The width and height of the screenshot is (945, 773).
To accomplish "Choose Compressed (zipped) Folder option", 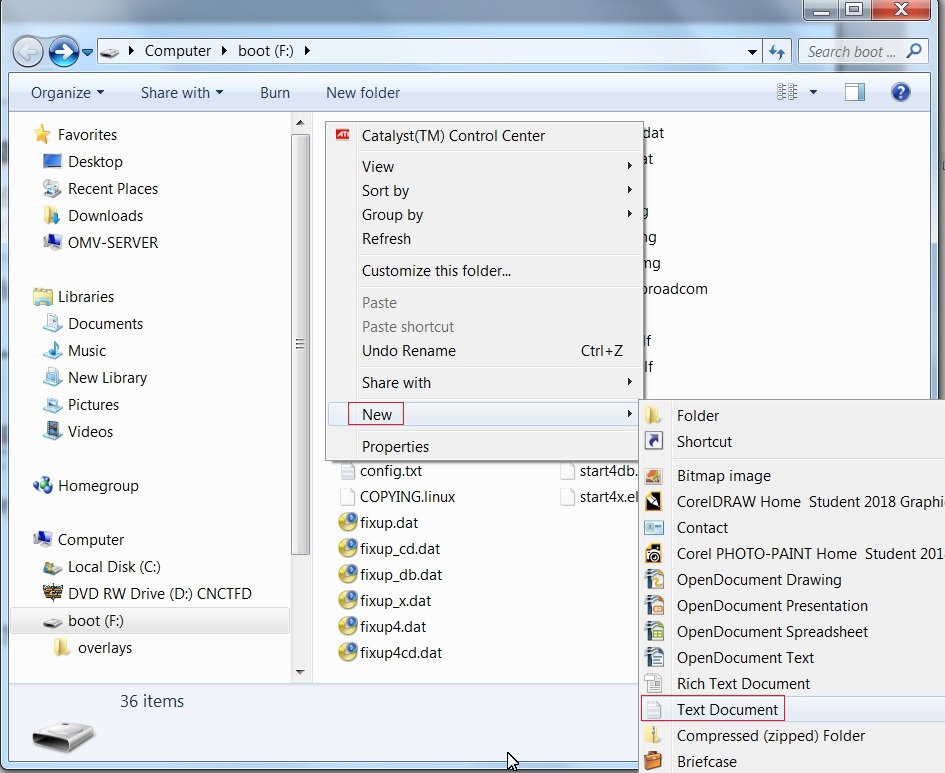I will [x=770, y=736].
